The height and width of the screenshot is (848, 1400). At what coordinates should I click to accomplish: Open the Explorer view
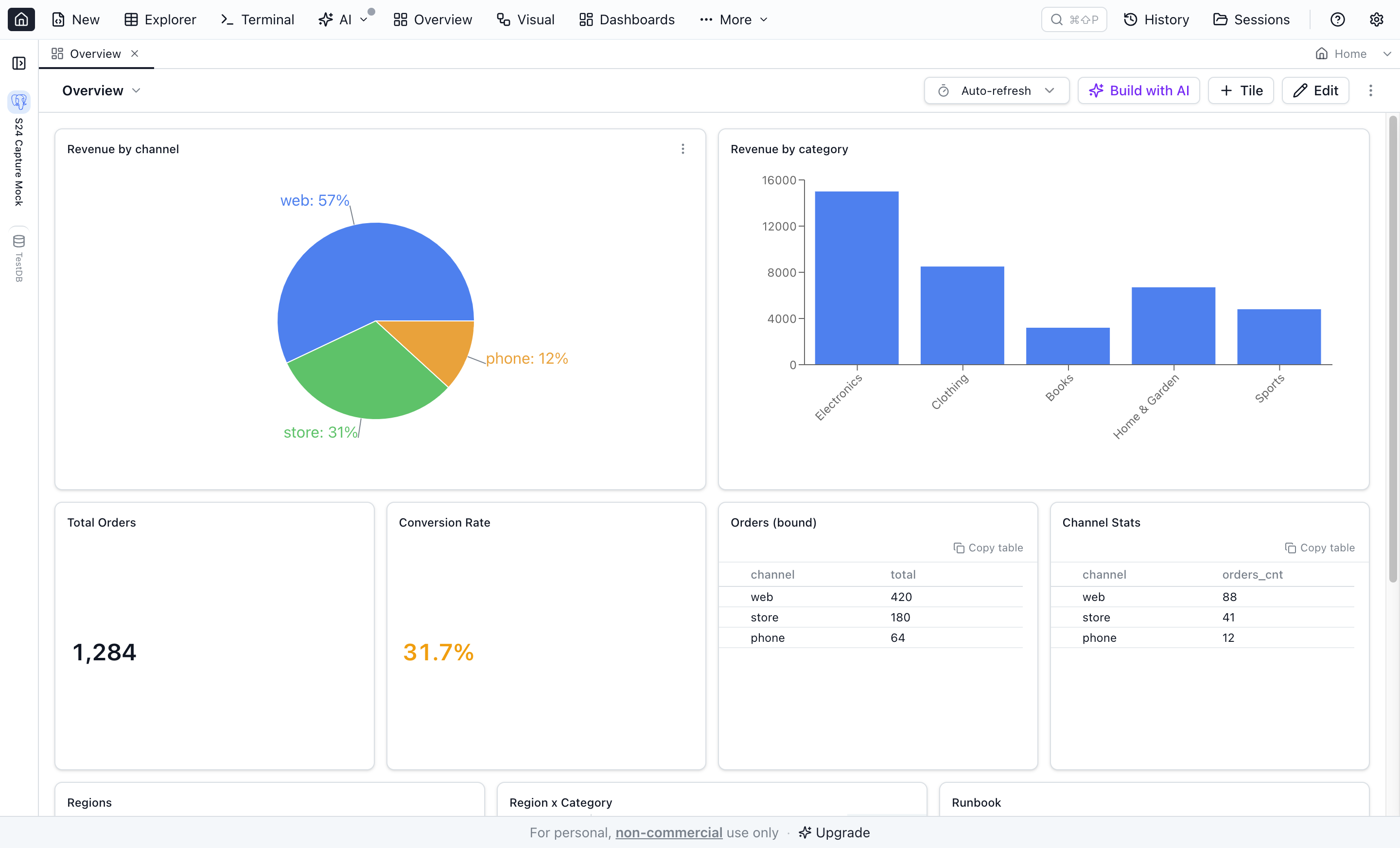[160, 19]
